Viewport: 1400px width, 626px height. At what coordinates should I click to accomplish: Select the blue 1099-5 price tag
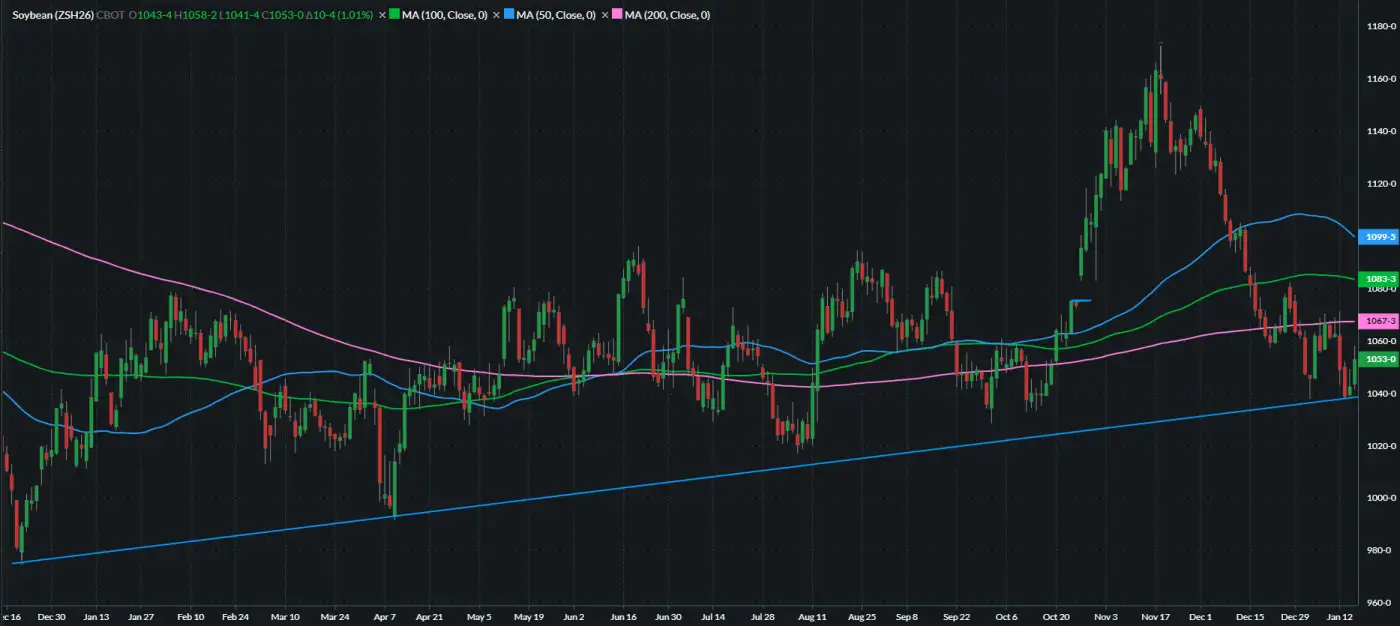pos(1379,237)
